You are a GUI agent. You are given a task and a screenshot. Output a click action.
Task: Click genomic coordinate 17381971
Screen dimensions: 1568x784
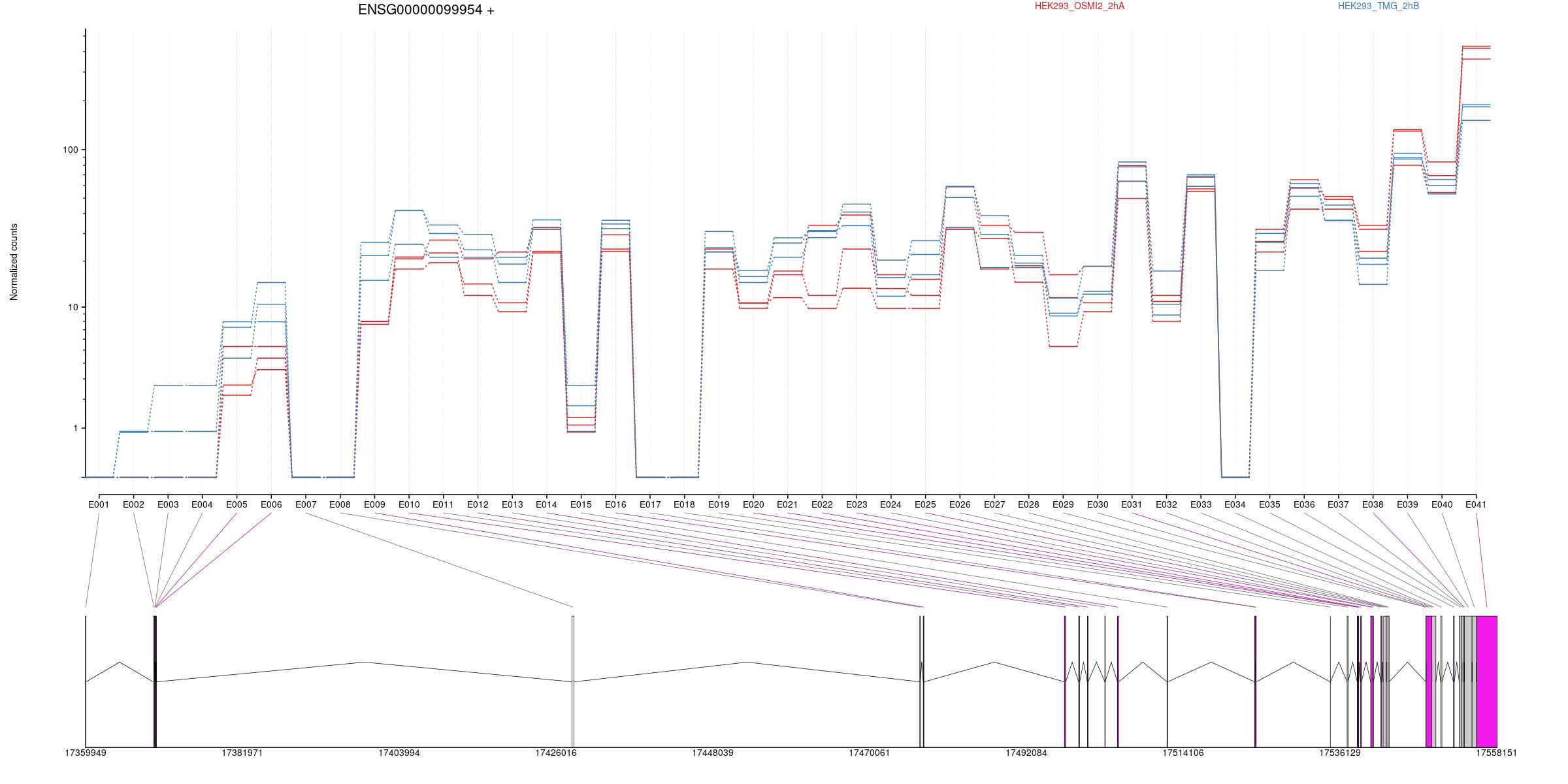click(242, 753)
